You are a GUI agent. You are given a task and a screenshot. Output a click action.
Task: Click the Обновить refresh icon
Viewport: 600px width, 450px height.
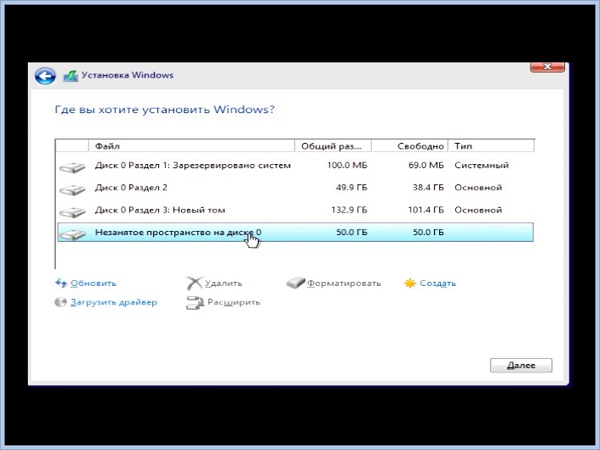point(60,283)
